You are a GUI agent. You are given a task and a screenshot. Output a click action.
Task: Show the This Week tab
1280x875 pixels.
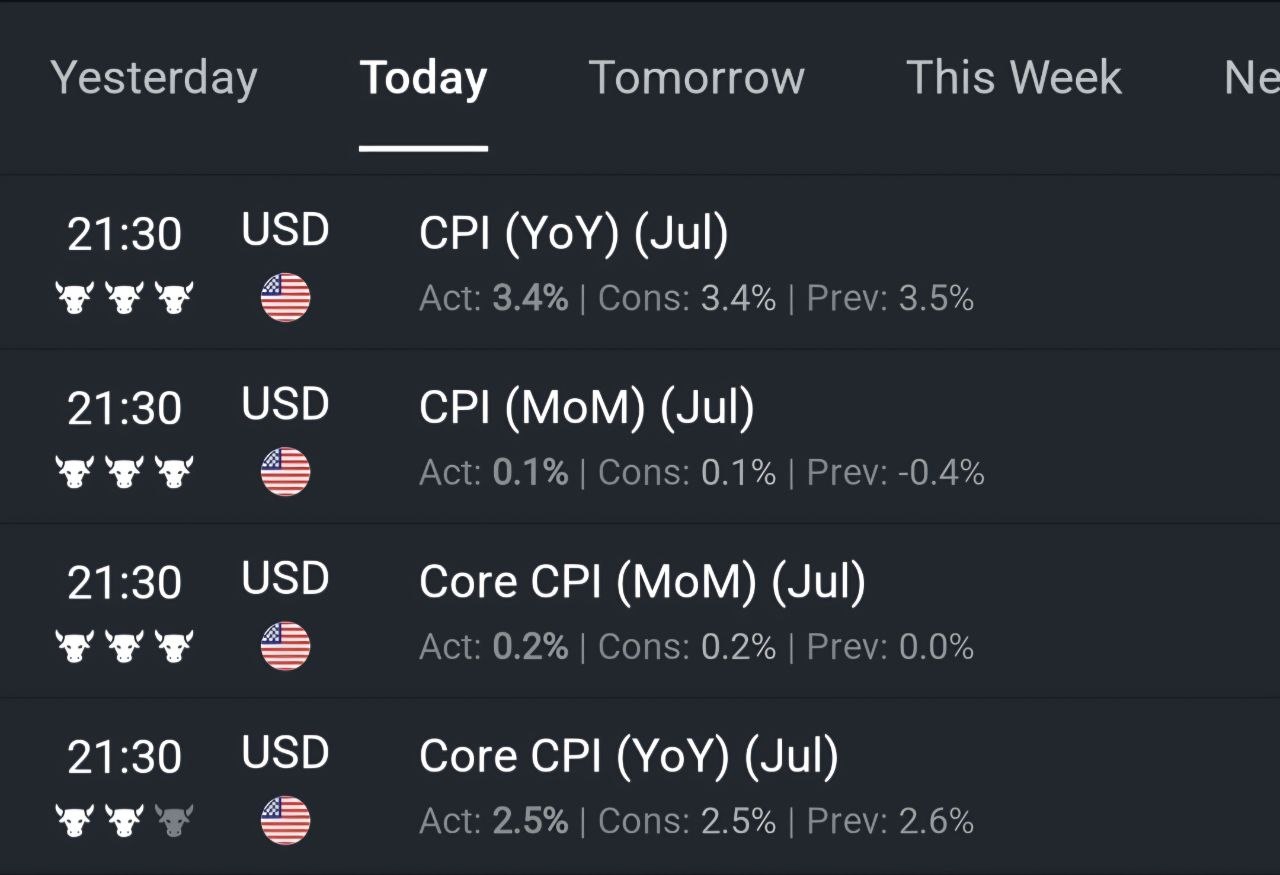[1014, 78]
